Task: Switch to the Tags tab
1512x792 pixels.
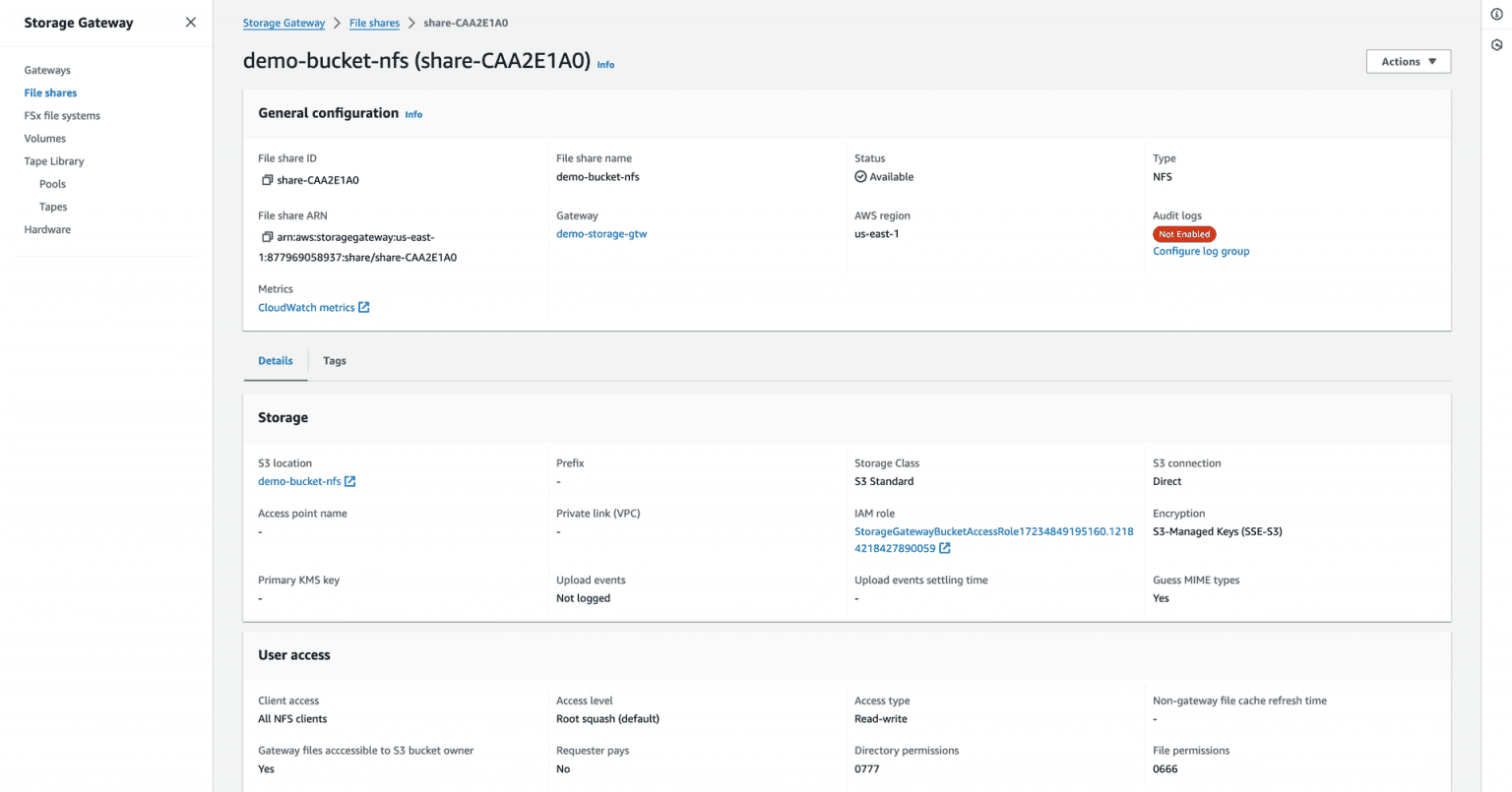Action: pyautogui.click(x=334, y=361)
